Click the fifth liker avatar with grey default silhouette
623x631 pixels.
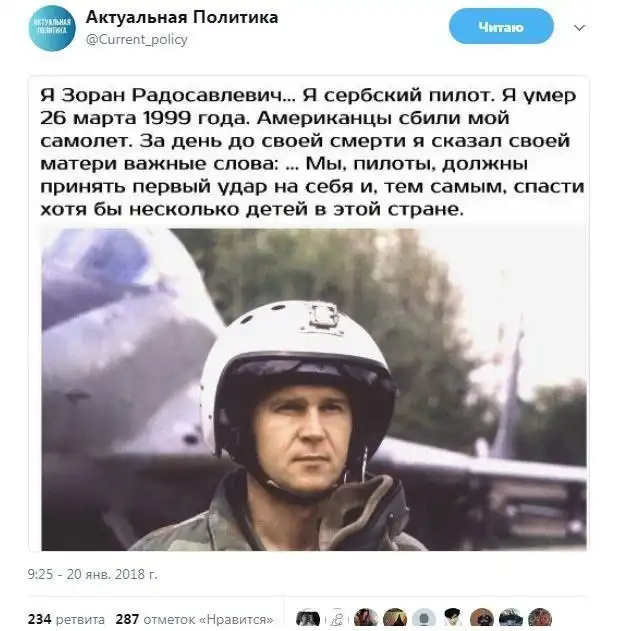tap(424, 619)
